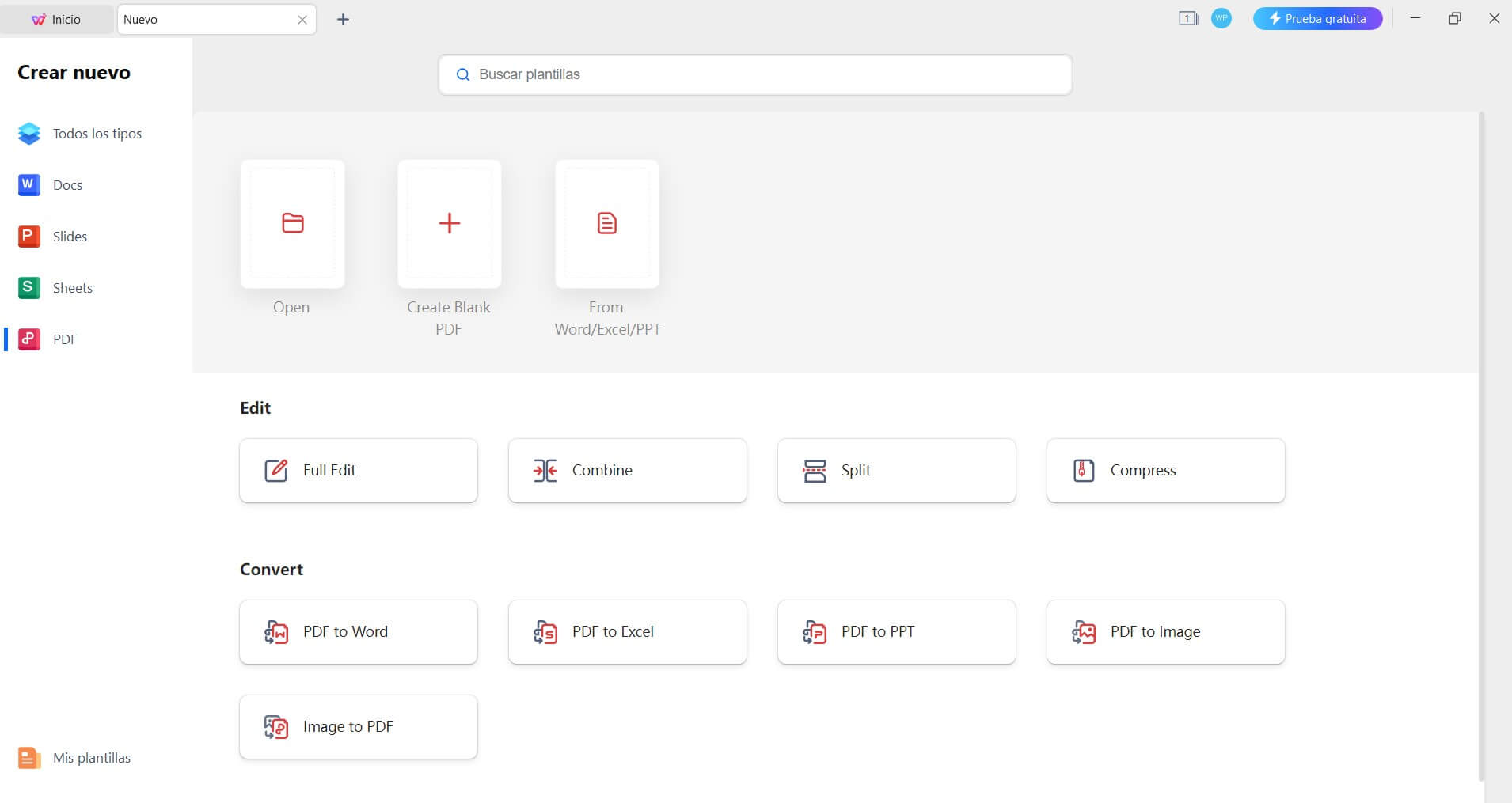
Task: Convert PDF to Word
Action: click(x=358, y=632)
